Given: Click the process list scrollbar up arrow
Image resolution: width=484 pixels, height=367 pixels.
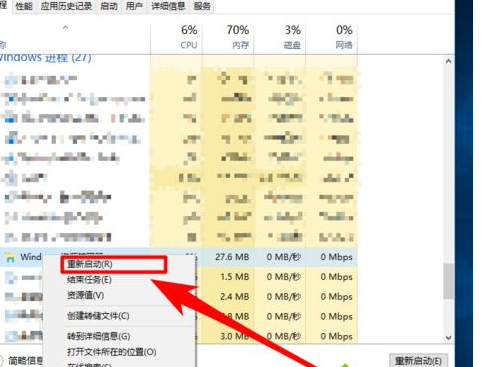Looking at the screenshot, I should pyautogui.click(x=449, y=61).
